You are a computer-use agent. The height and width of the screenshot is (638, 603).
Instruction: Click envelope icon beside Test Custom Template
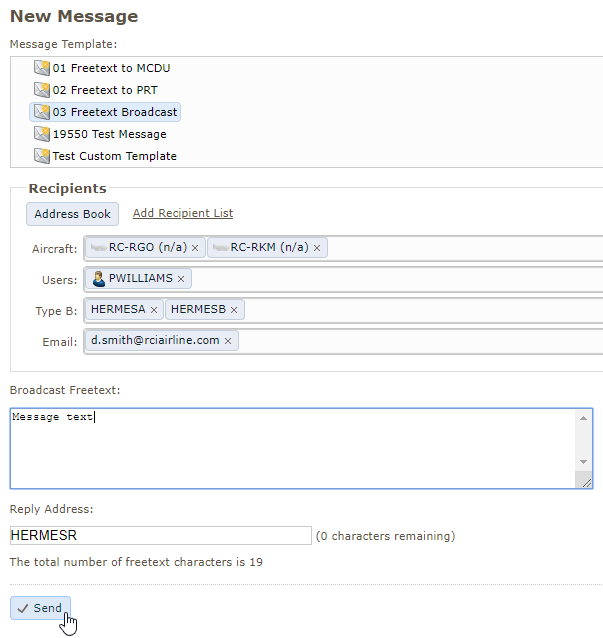coord(42,156)
